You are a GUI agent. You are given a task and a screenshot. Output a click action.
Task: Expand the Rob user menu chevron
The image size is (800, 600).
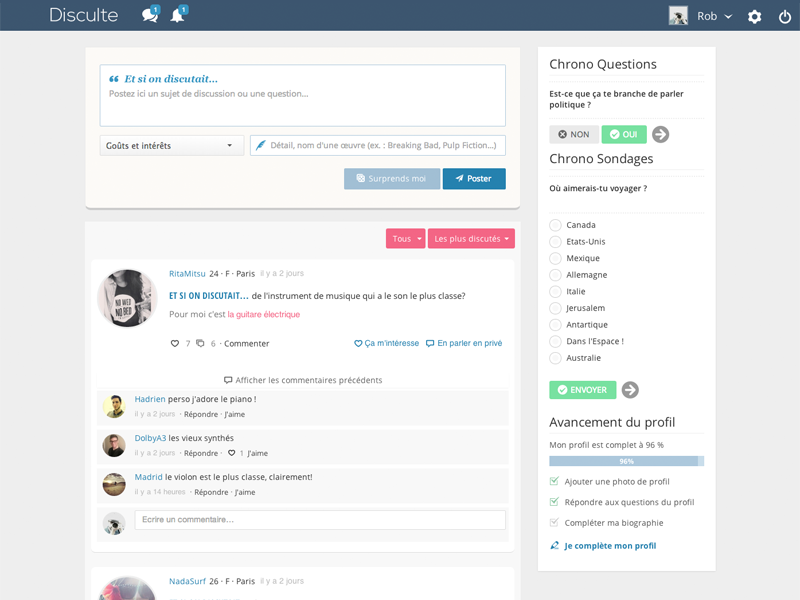click(x=728, y=16)
